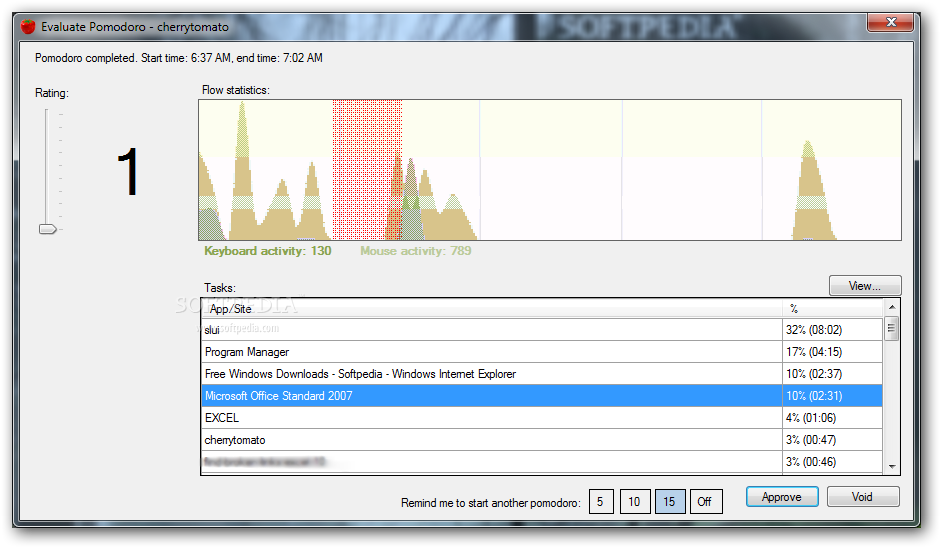Screen dimensions: 941x548
Task: Click the 4% (01:06) cell
Action: point(832,418)
